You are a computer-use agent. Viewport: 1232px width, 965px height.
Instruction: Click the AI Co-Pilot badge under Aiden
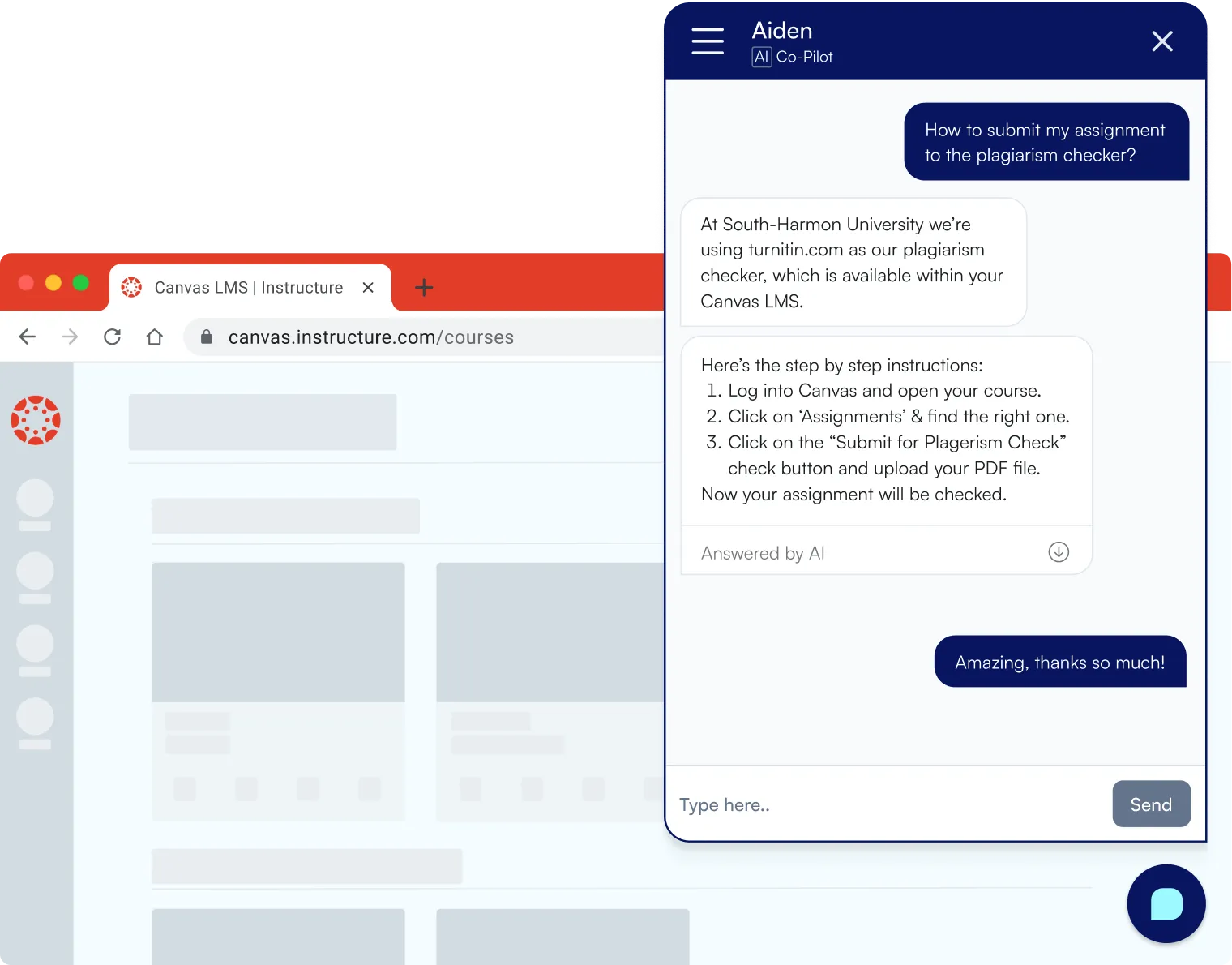coord(792,57)
